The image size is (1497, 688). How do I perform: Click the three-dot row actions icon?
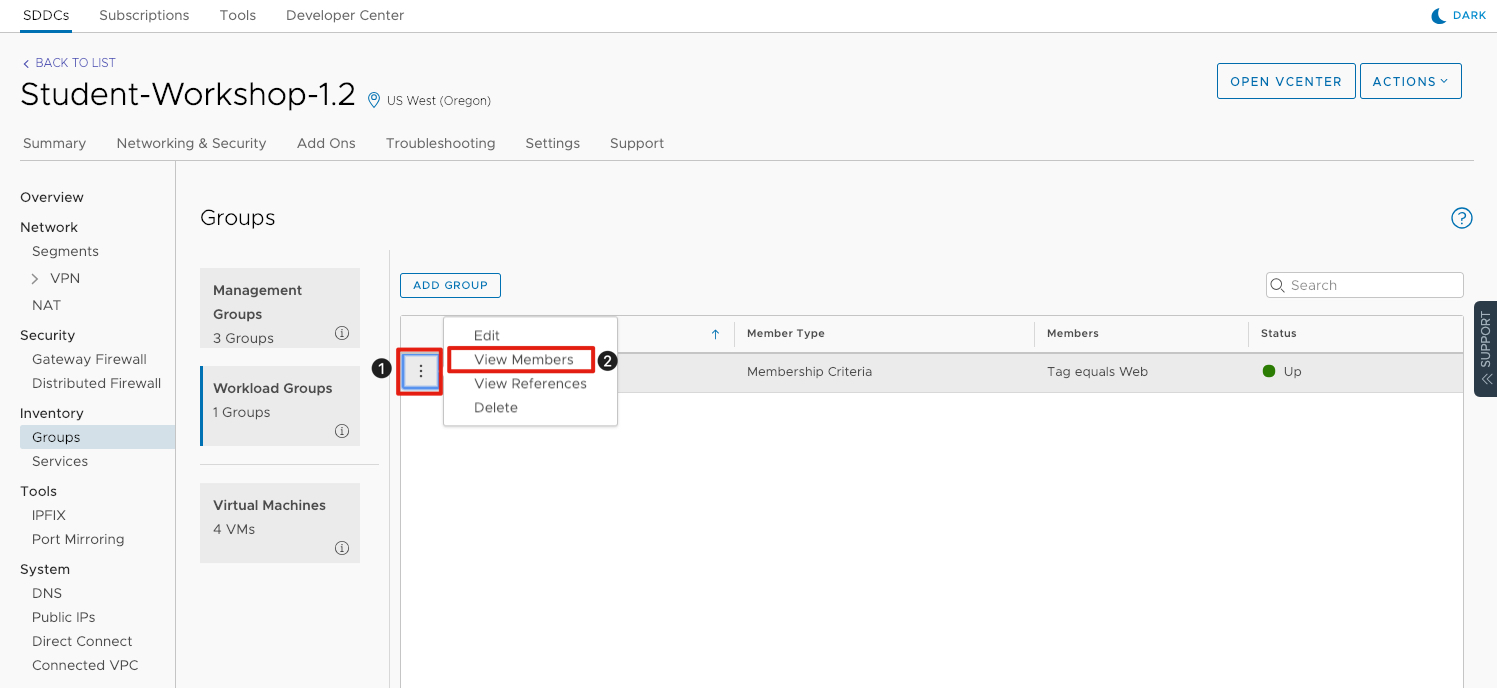tap(421, 372)
